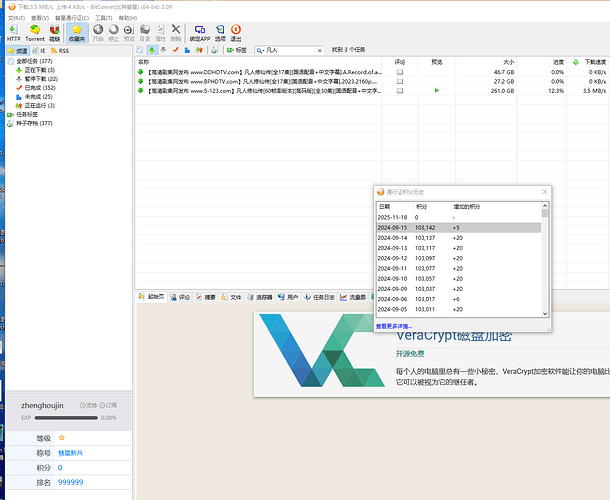Click the HTTP download toolbar icon
This screenshot has width=610, height=500.
coord(13,30)
